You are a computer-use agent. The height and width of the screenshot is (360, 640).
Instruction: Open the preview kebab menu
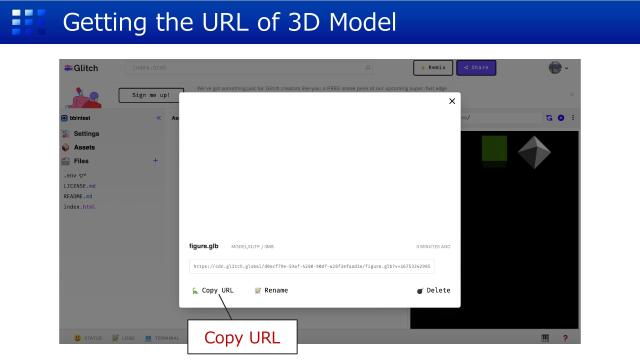[x=573, y=118]
